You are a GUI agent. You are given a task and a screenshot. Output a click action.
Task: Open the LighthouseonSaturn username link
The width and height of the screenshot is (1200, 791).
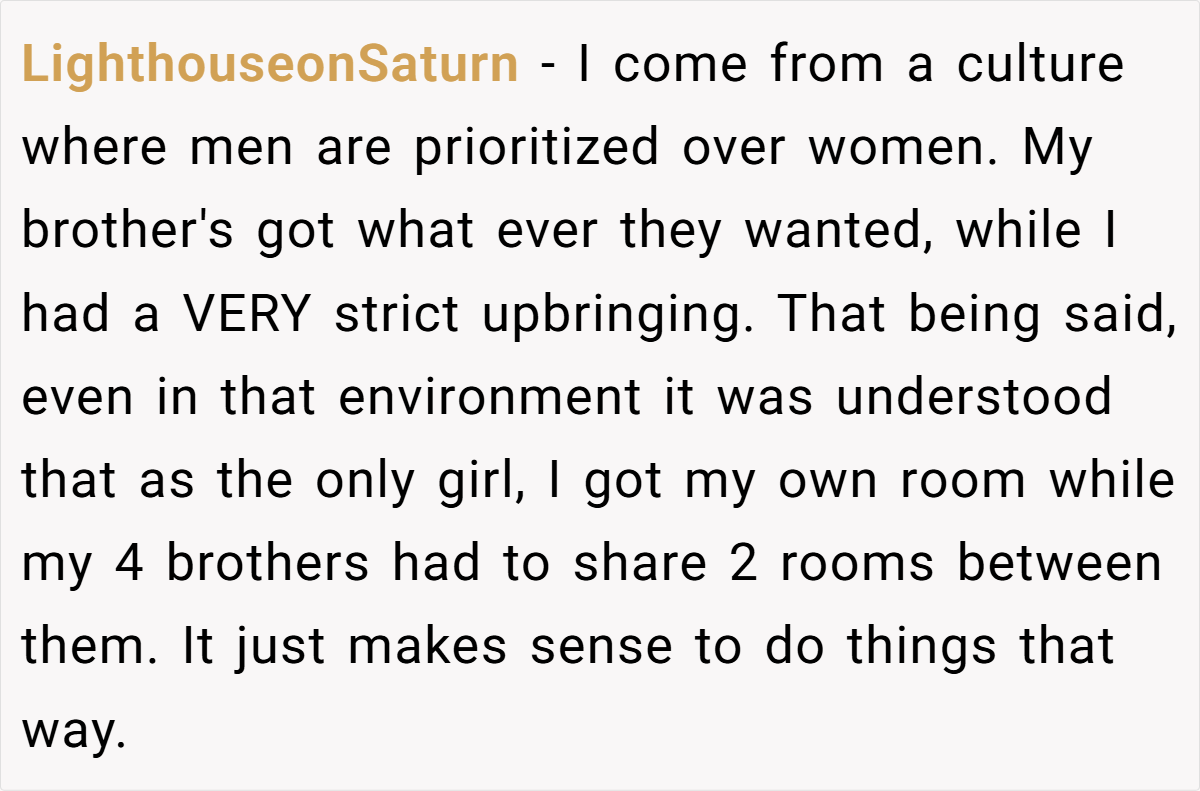[x=270, y=66]
